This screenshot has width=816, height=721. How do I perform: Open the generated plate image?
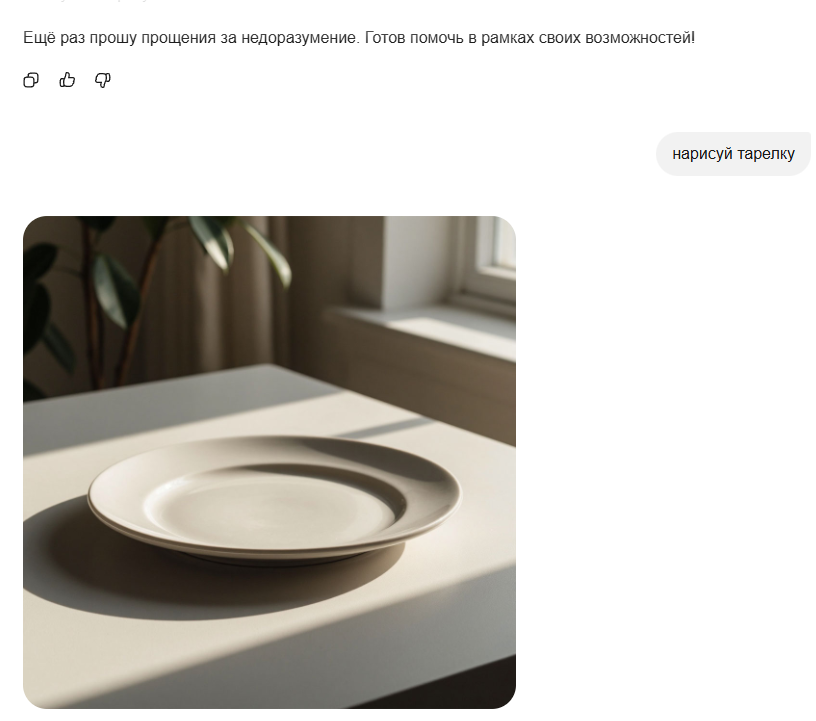pyautogui.click(x=270, y=462)
